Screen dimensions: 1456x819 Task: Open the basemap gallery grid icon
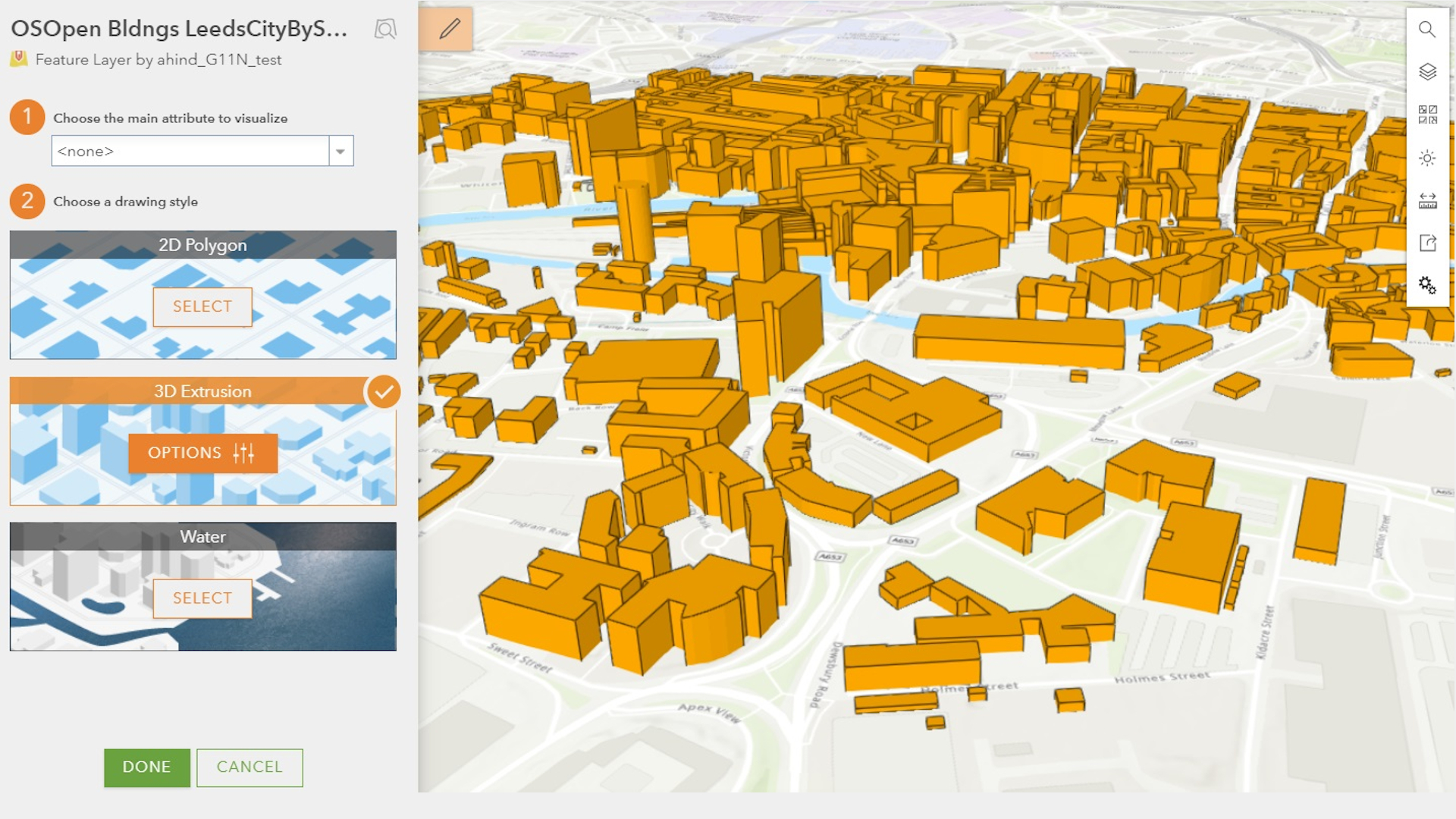[x=1427, y=115]
